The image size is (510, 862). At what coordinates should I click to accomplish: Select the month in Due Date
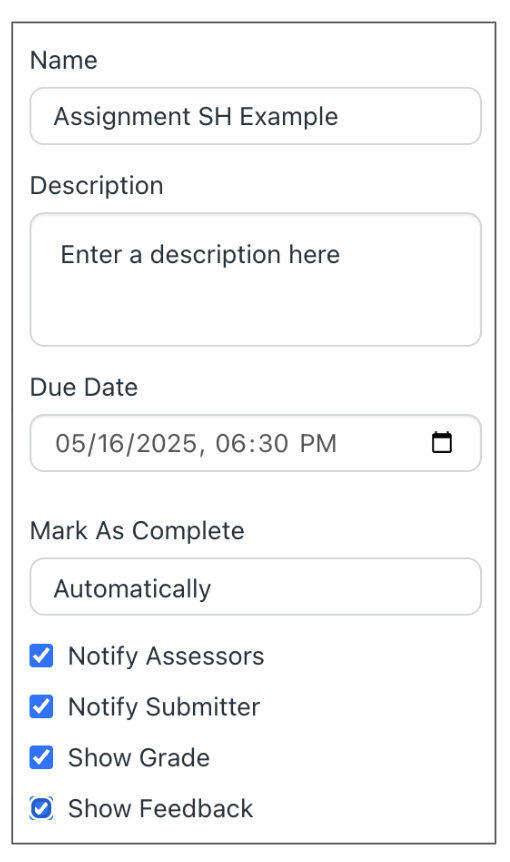coord(68,444)
